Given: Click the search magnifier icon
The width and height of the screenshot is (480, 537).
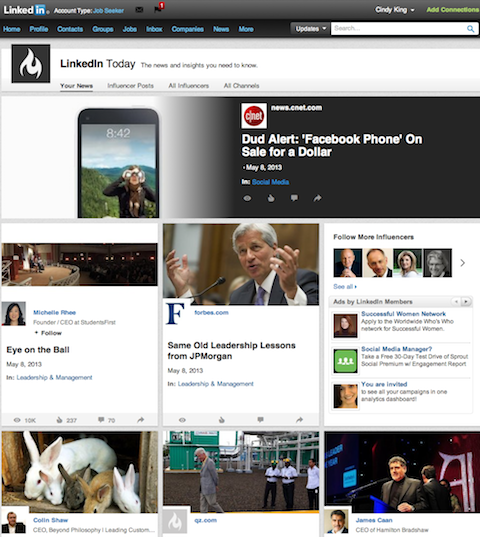Looking at the screenshot, I should point(471,29).
